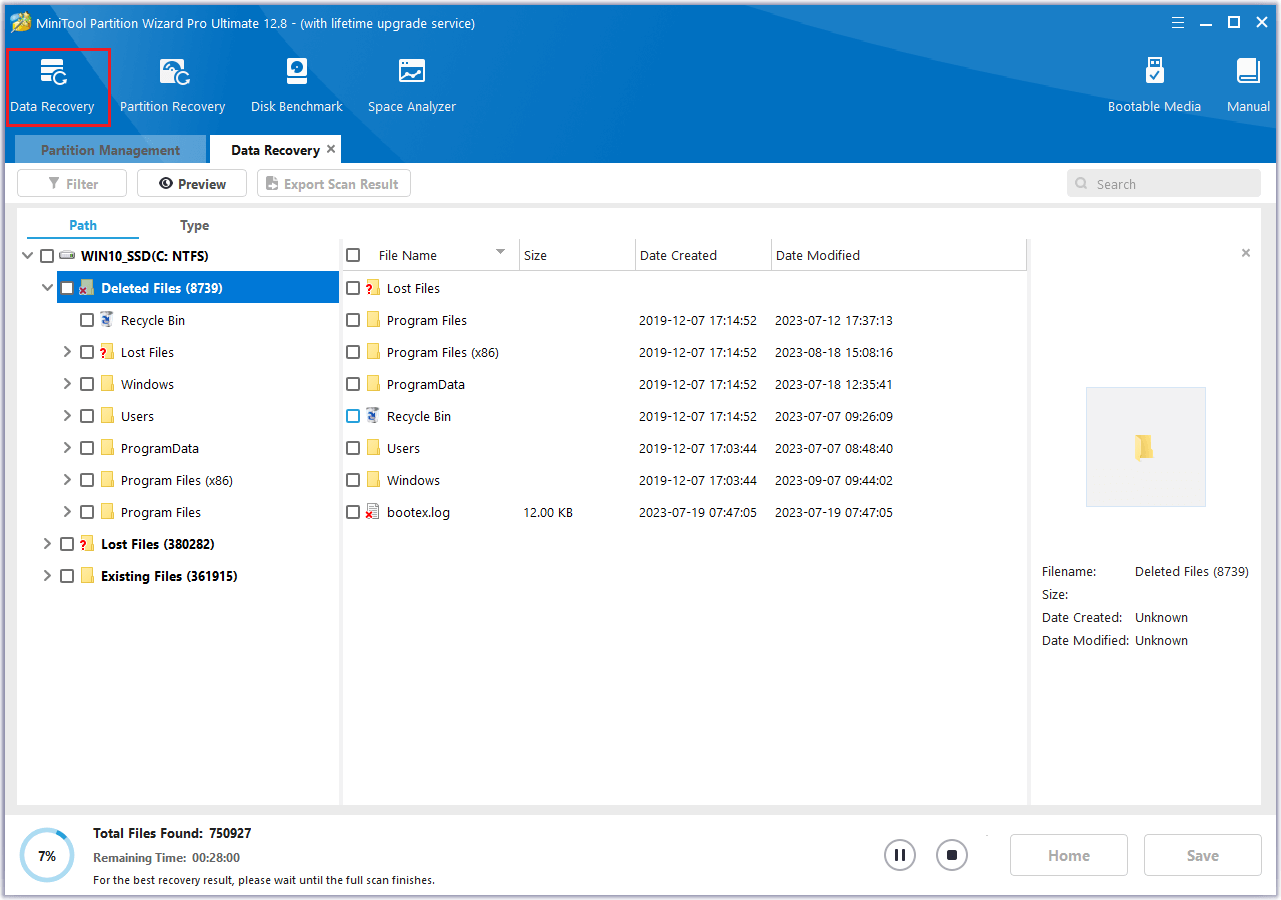Select the Data Recovery tab

(x=275, y=150)
